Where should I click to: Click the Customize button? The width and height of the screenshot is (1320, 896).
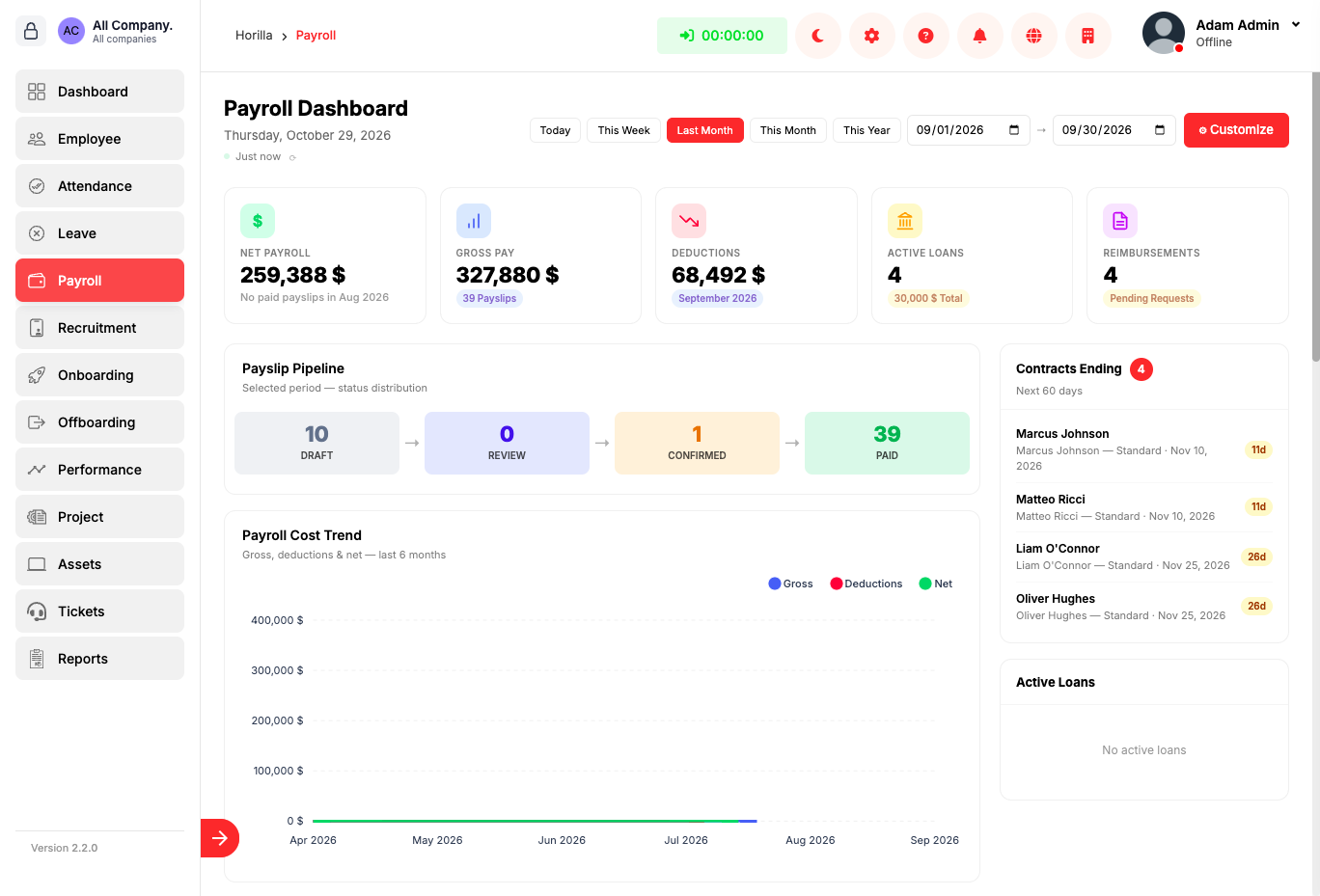point(1236,130)
